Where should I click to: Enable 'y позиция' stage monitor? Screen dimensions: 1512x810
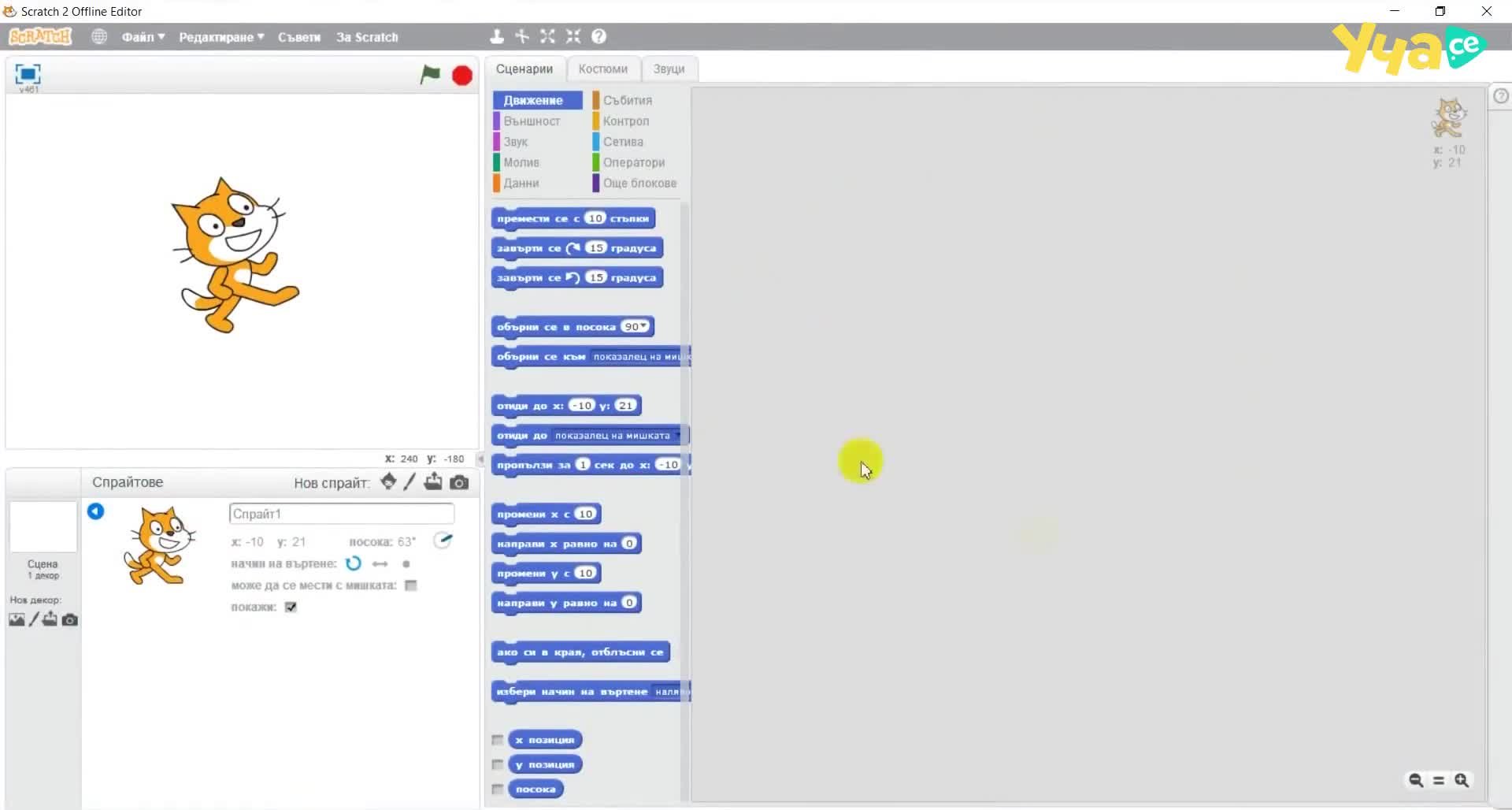(x=498, y=764)
